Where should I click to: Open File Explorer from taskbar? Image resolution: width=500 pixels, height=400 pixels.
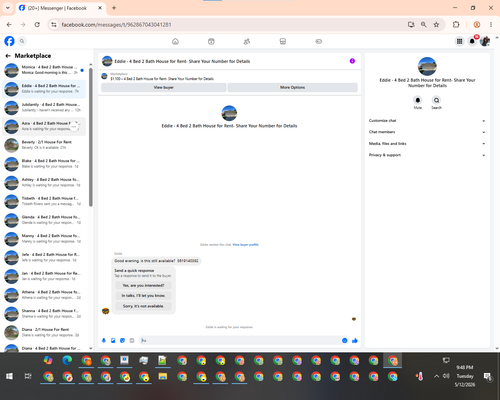[163, 377]
